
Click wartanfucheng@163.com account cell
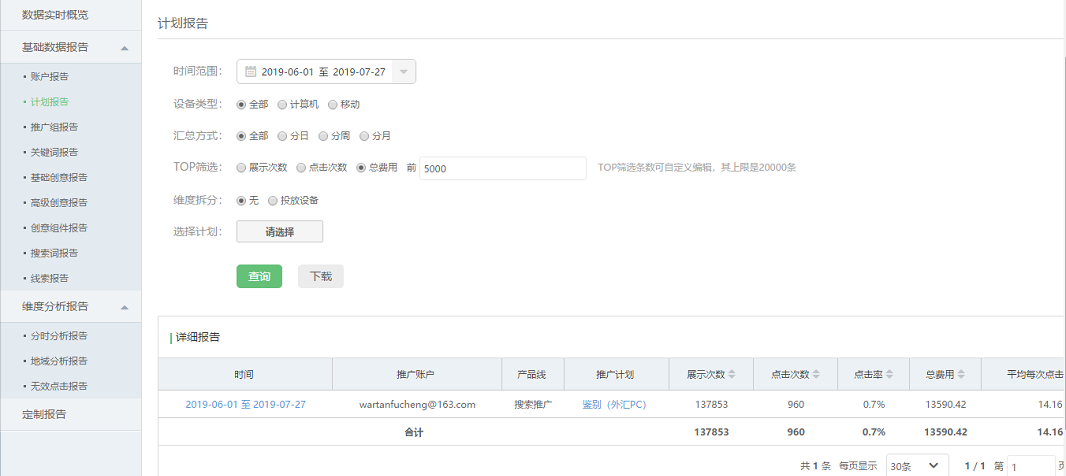click(417, 405)
